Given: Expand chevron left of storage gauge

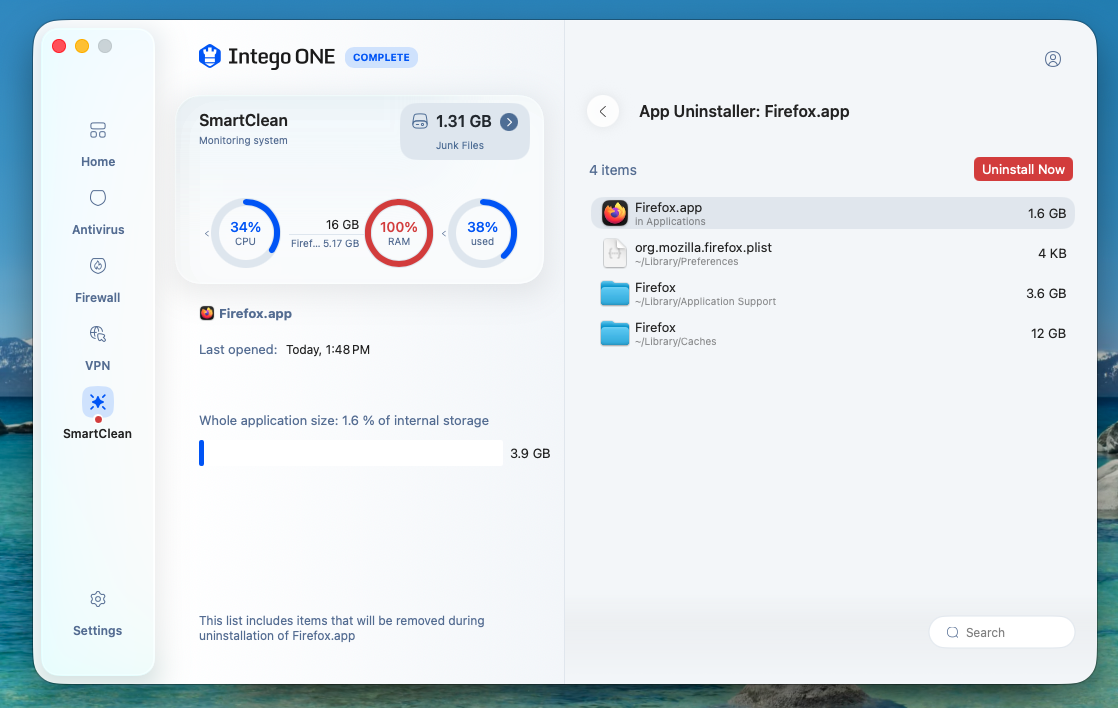Looking at the screenshot, I should [443, 233].
